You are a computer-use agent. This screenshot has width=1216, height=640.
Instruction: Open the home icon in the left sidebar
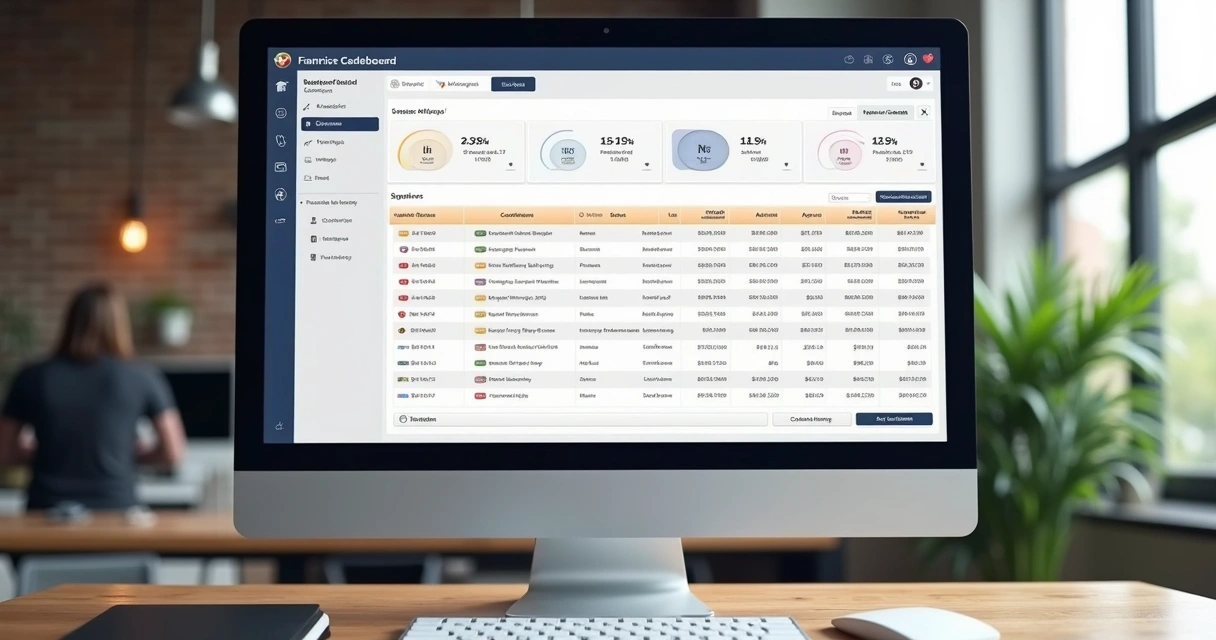pyautogui.click(x=280, y=86)
